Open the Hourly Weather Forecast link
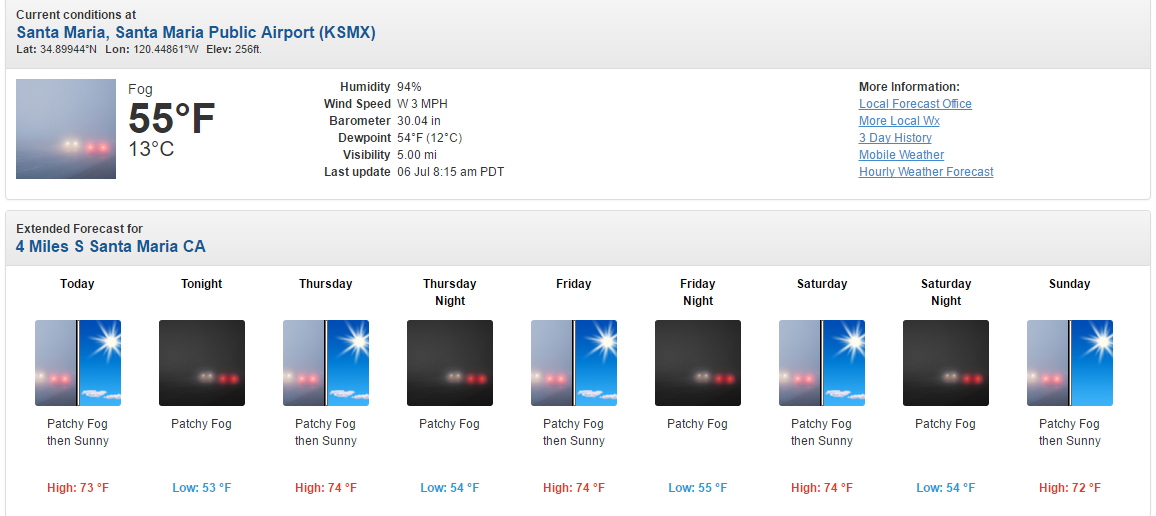This screenshot has height=516, width=1156. click(x=926, y=172)
